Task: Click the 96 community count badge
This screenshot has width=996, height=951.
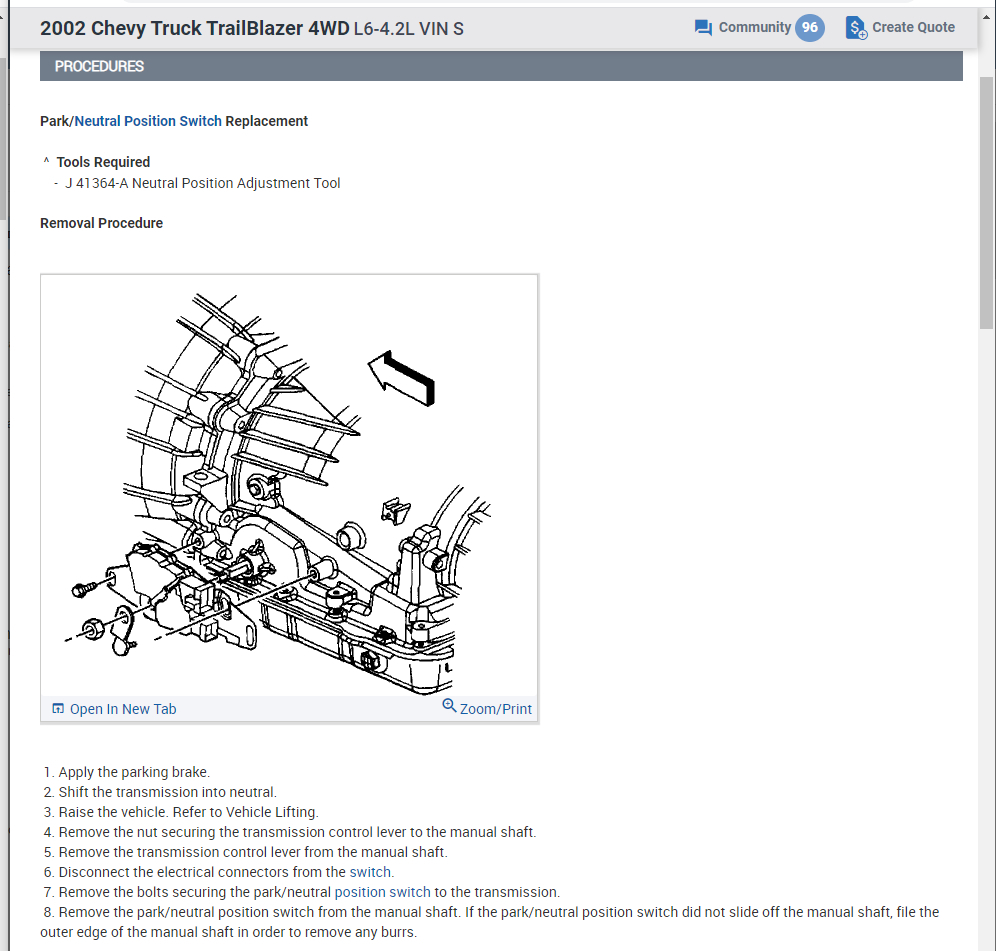Action: point(810,27)
